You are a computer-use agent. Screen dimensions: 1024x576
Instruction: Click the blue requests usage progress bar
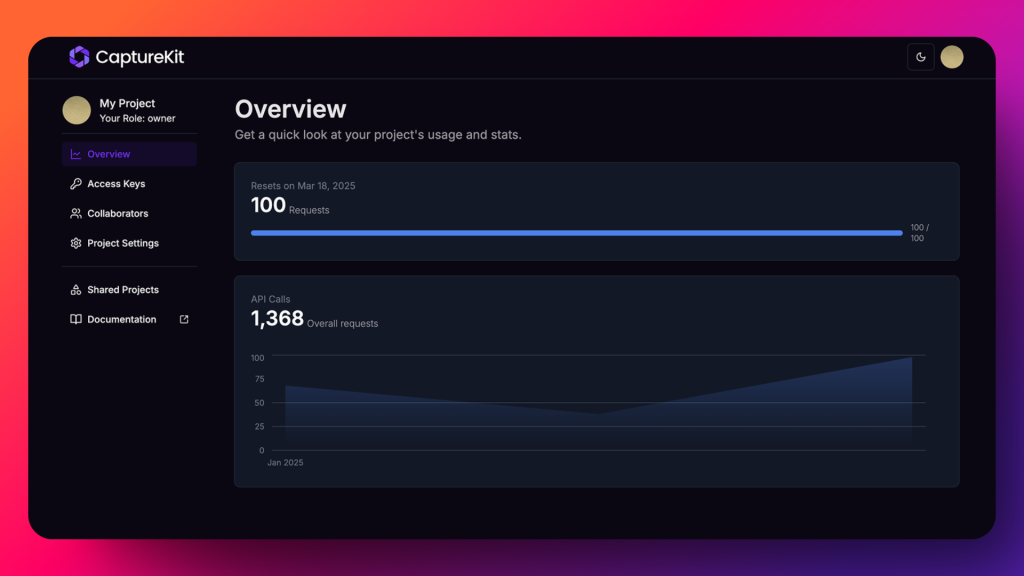(576, 233)
